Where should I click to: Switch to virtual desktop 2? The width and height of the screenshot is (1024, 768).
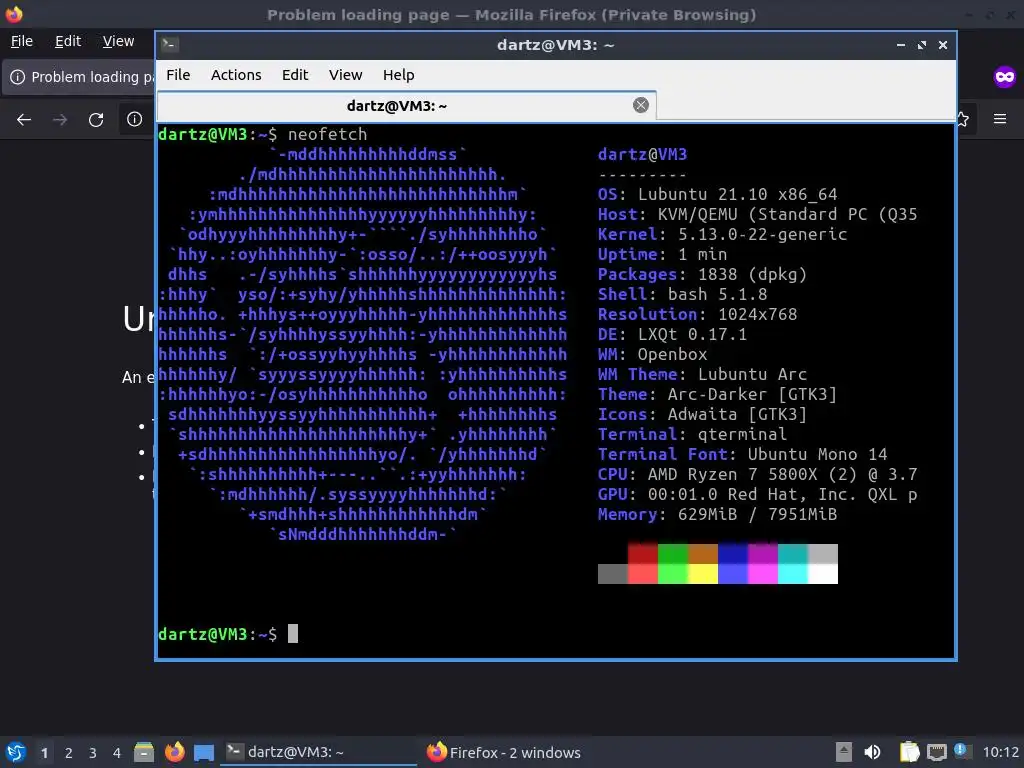(69, 753)
